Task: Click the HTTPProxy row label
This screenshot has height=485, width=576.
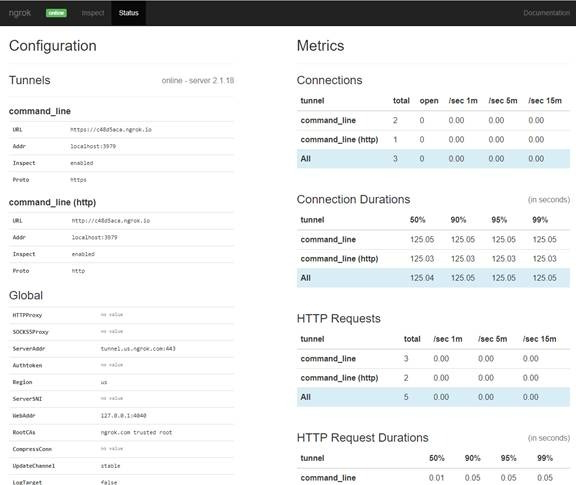Action: pos(27,315)
